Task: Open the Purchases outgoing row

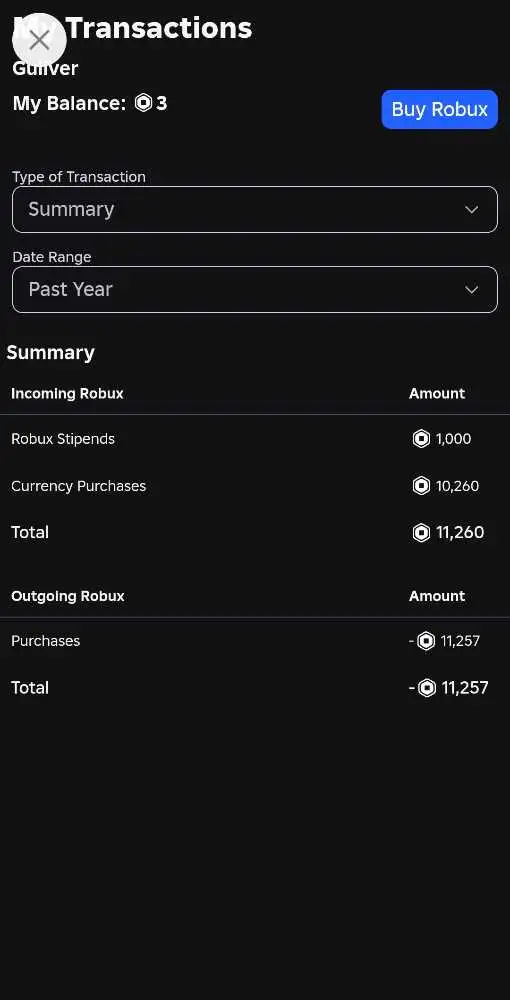Action: click(x=255, y=641)
